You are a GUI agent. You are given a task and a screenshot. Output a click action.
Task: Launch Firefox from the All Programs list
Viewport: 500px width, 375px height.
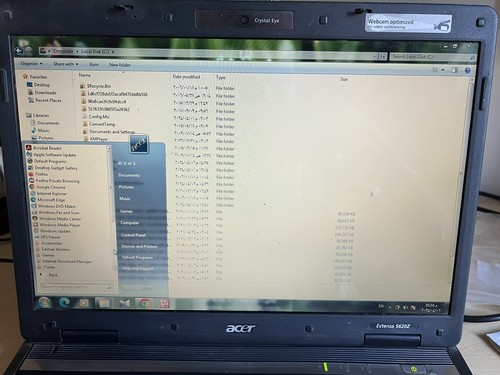click(42, 174)
